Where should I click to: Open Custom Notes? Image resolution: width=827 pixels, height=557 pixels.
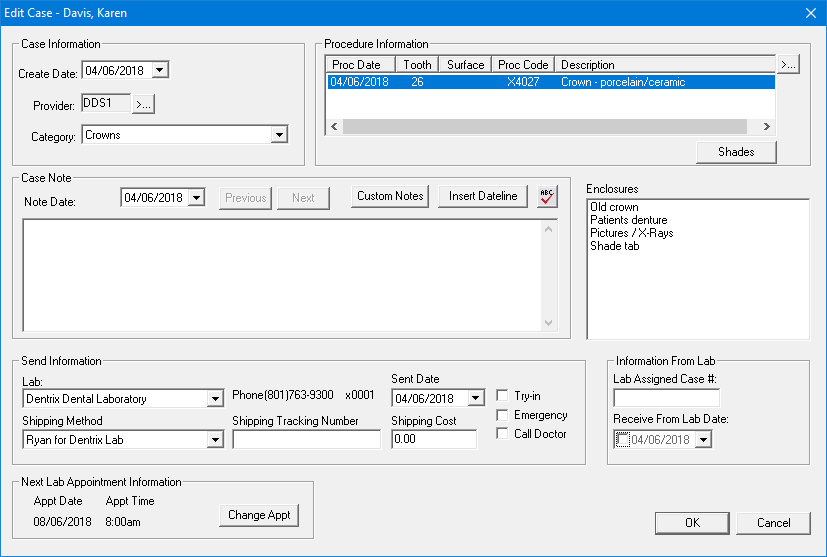(391, 196)
